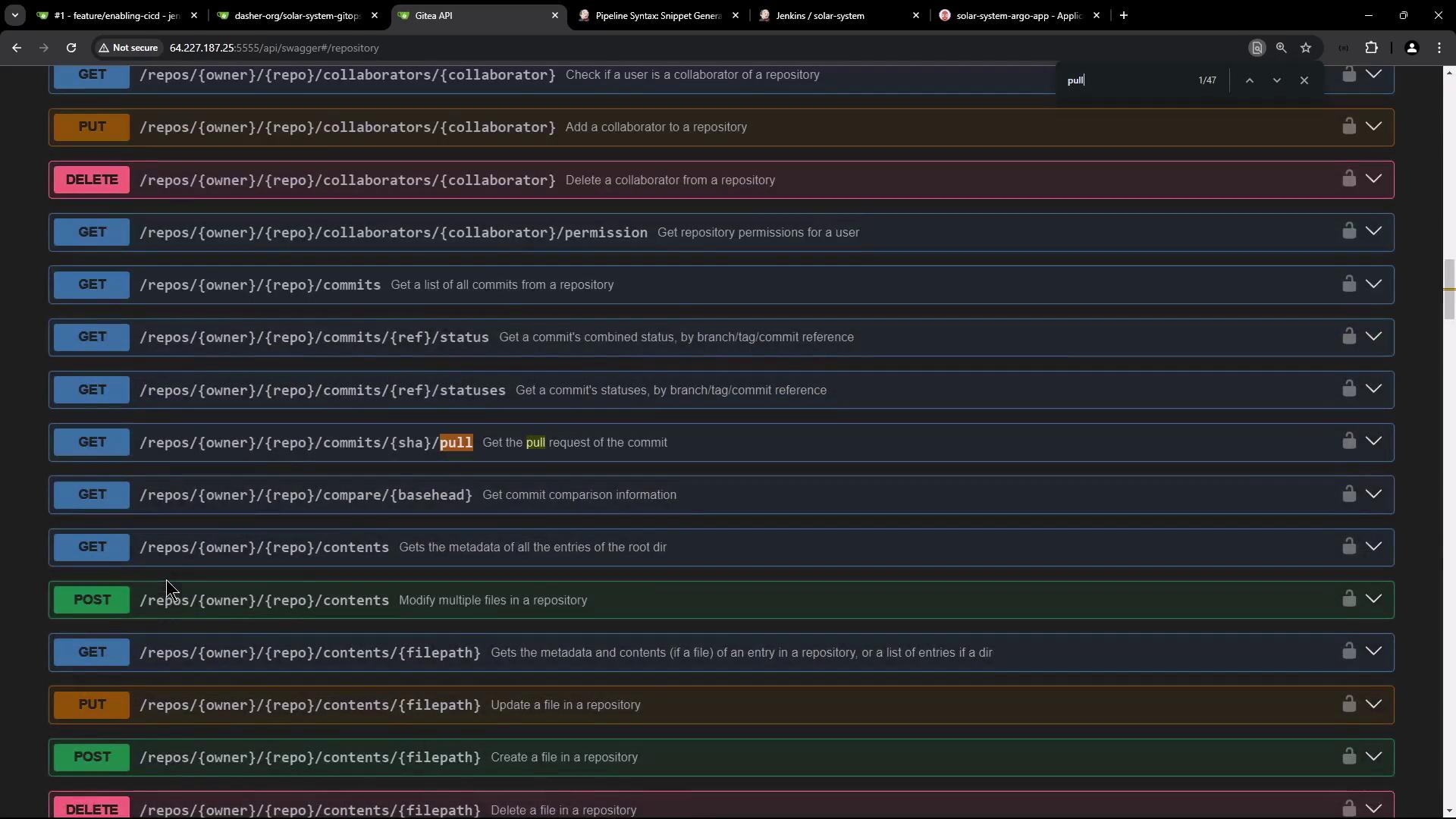The width and height of the screenshot is (1456, 819).
Task: Open browser Extensions puzzle icon
Action: [x=1371, y=48]
